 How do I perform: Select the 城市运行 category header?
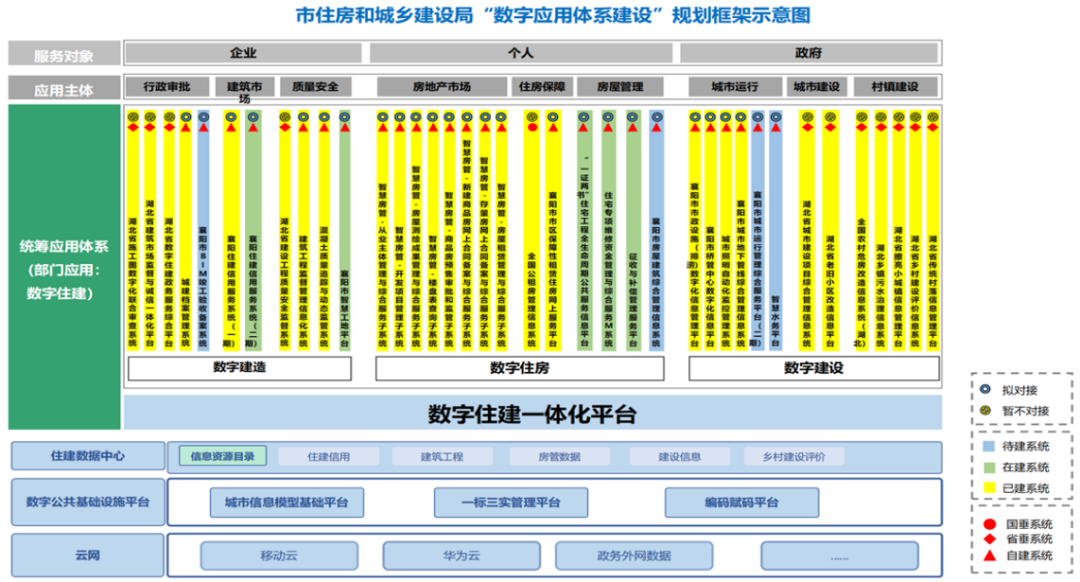coord(734,87)
